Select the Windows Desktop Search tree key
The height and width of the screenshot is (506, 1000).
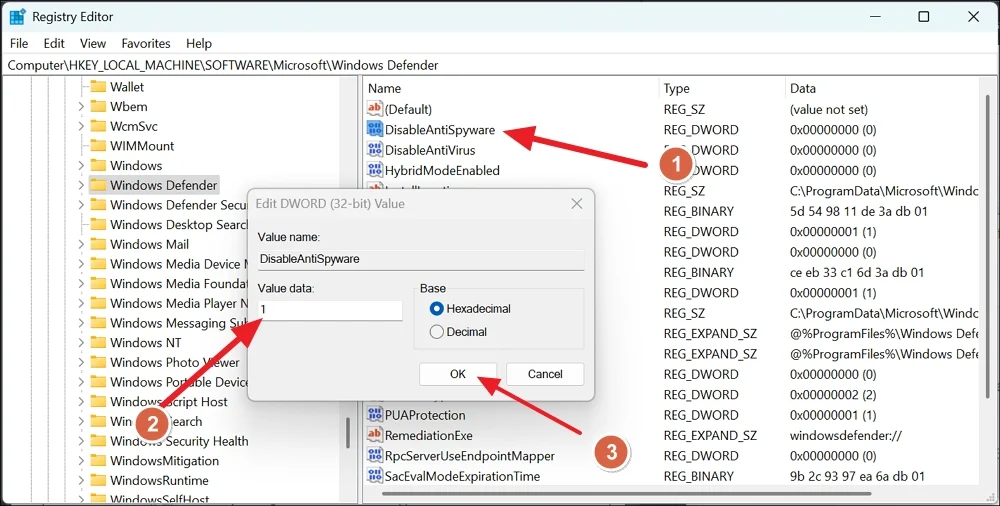178,225
